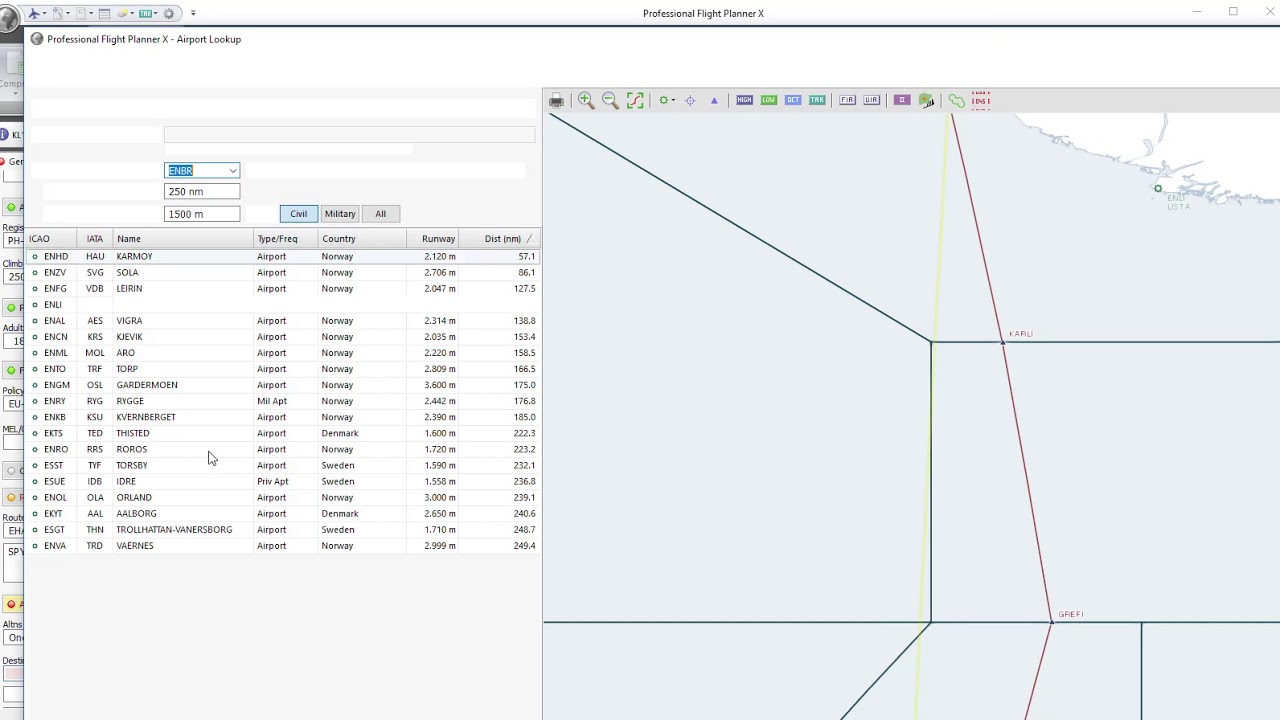Sort list by Runway column
The width and height of the screenshot is (1280, 720).
[x=438, y=239]
